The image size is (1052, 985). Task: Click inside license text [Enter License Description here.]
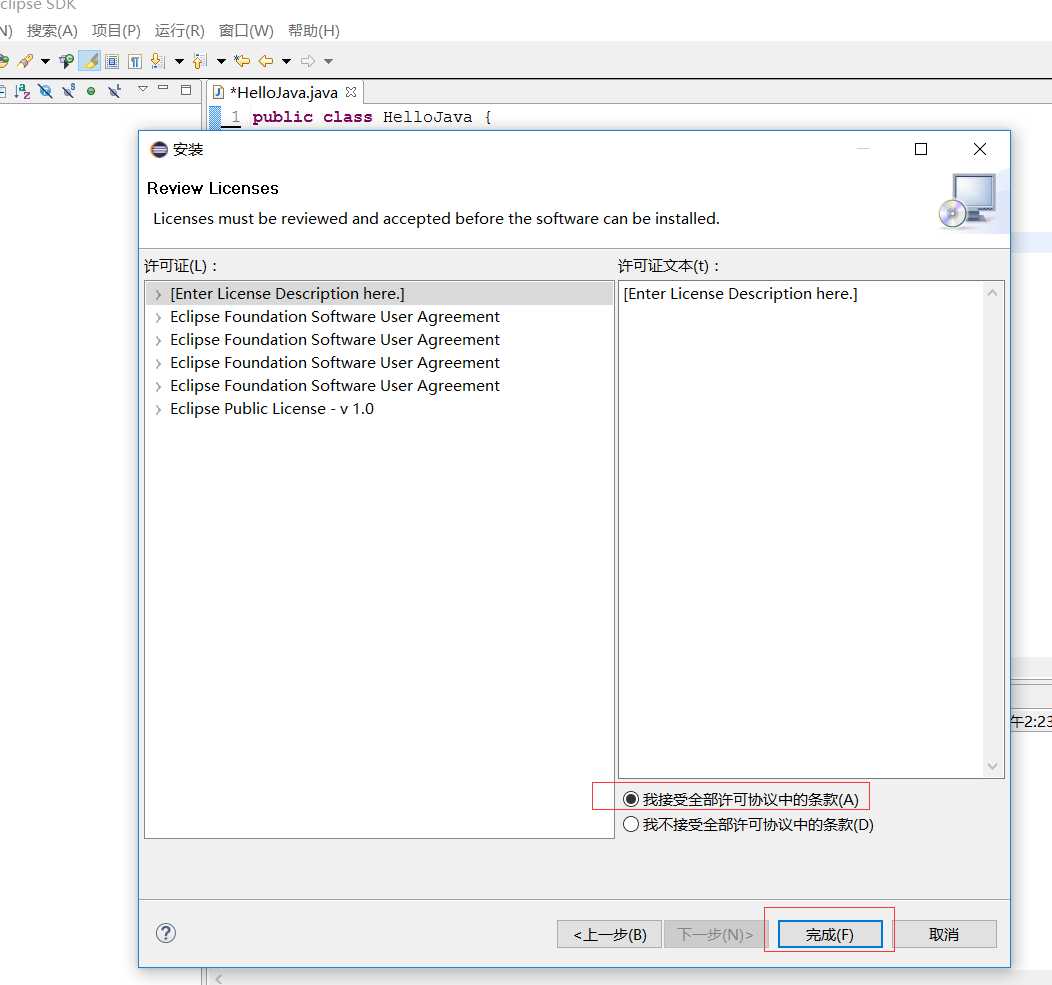click(740, 294)
